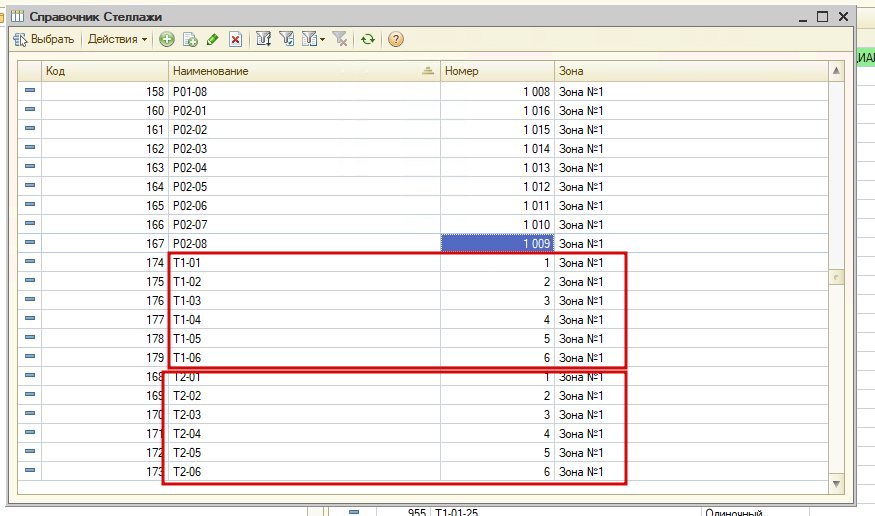Click the row icon for T1-02

(x=30, y=280)
